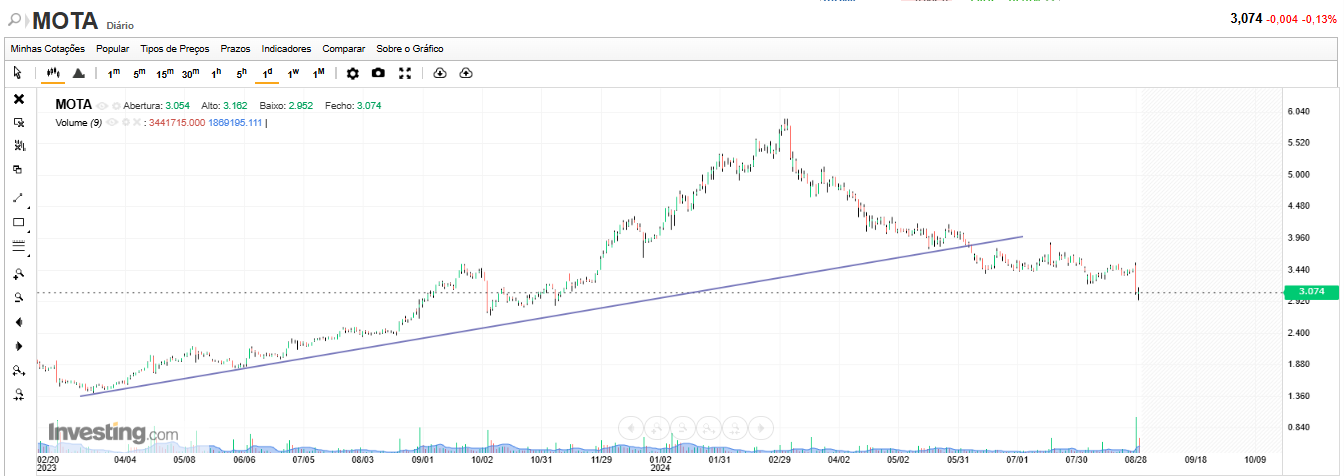Select the trend line drawing tool

tap(18, 198)
